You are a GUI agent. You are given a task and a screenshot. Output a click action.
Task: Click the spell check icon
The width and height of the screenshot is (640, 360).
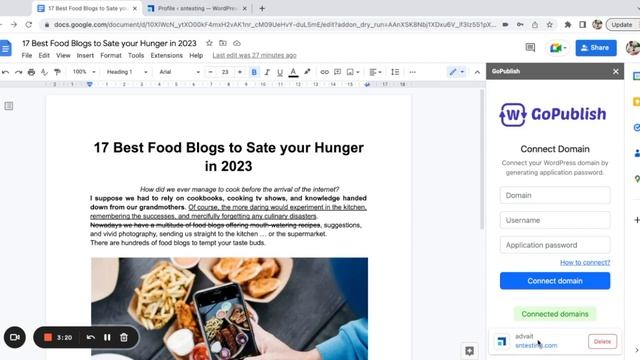[x=44, y=72]
